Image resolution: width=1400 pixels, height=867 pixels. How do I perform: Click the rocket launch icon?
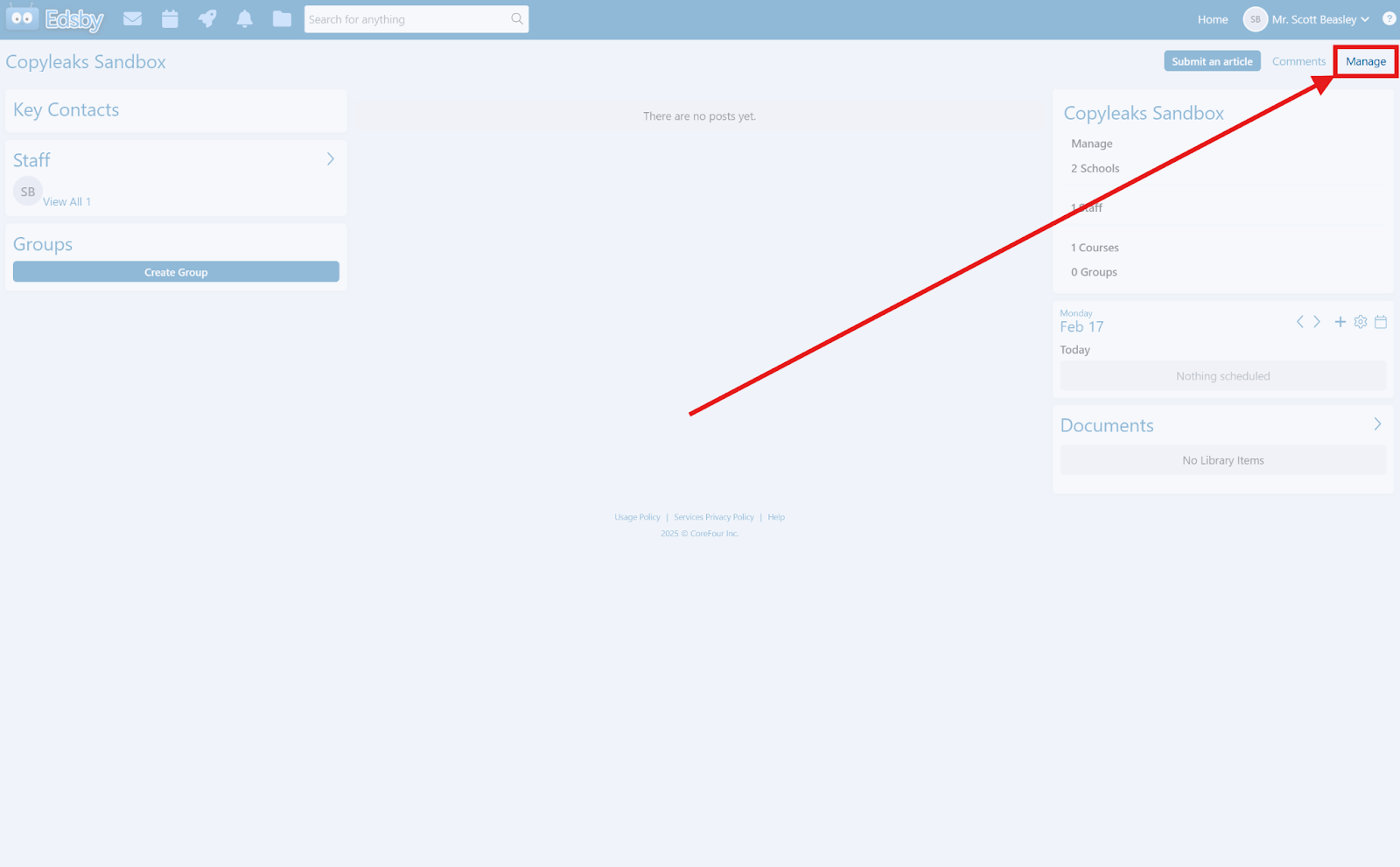207,18
